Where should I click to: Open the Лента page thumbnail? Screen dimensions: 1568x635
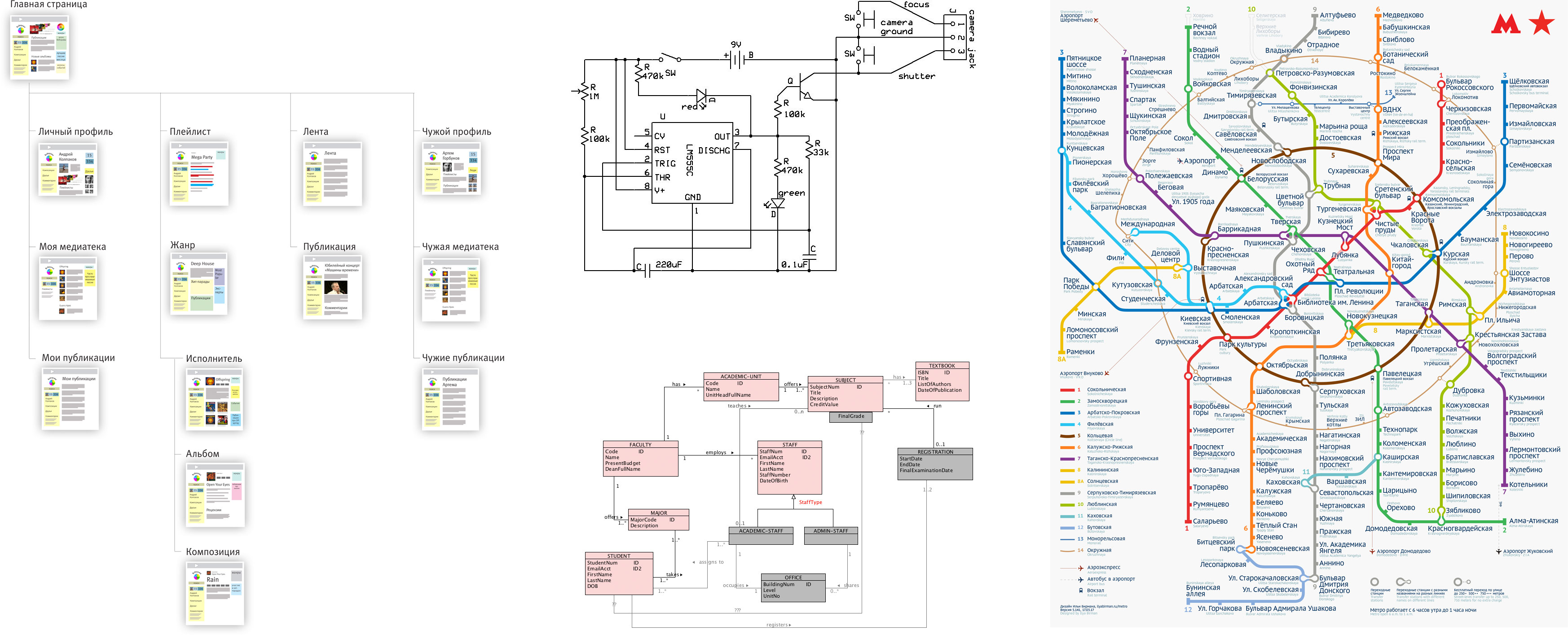coord(332,174)
